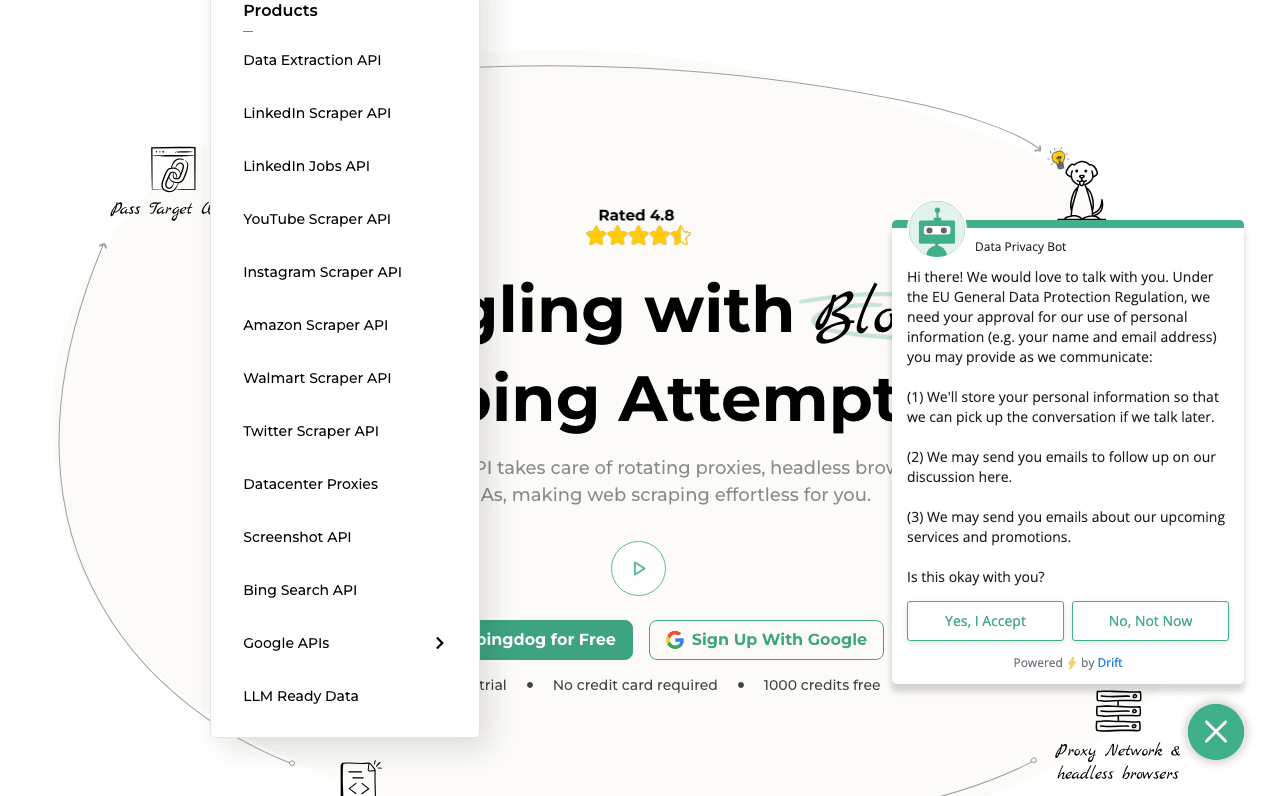Open Datacenter Proxies menu item
The height and width of the screenshot is (796, 1280).
point(310,484)
